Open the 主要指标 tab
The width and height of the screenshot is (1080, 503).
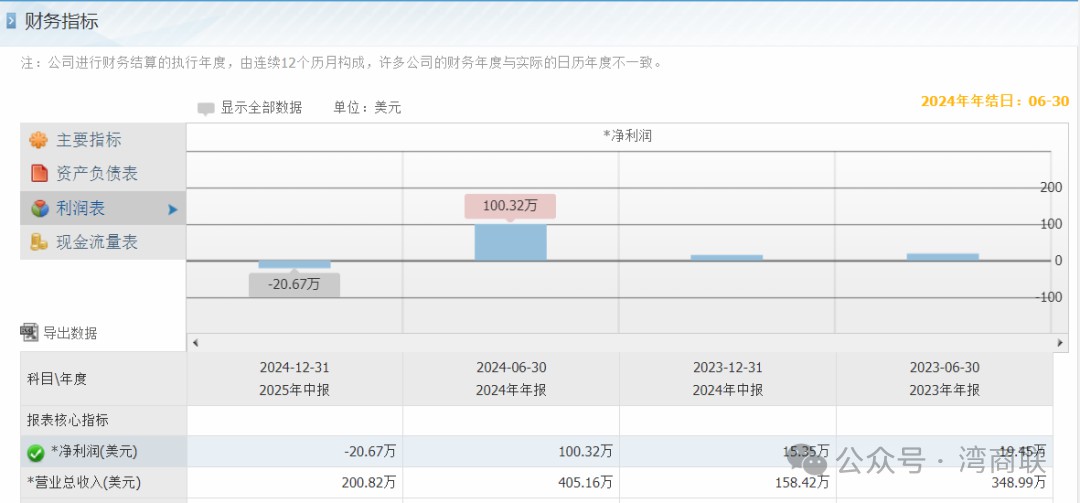click(x=88, y=140)
